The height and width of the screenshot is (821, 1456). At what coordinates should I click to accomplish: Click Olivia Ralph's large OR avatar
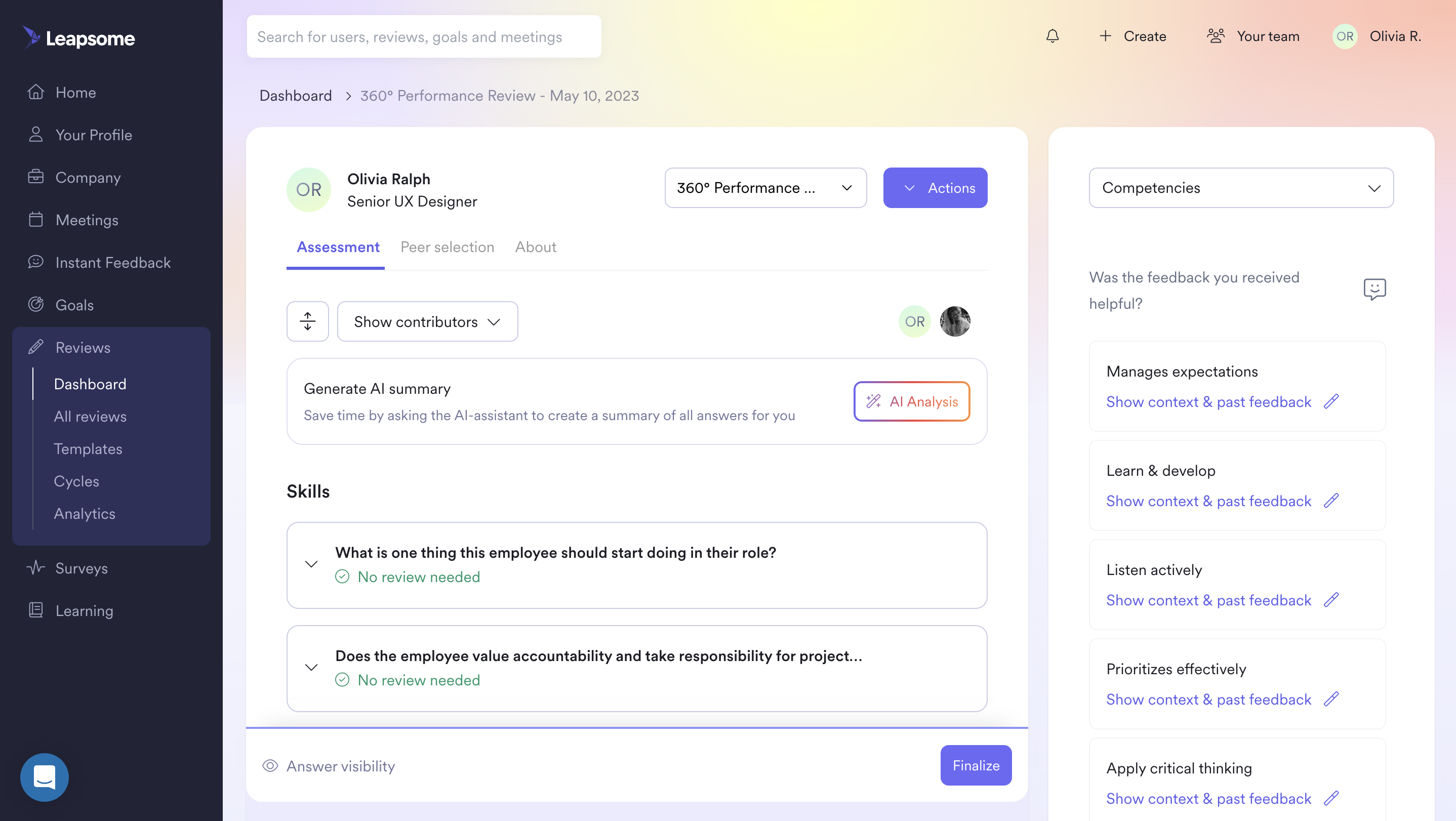click(309, 190)
